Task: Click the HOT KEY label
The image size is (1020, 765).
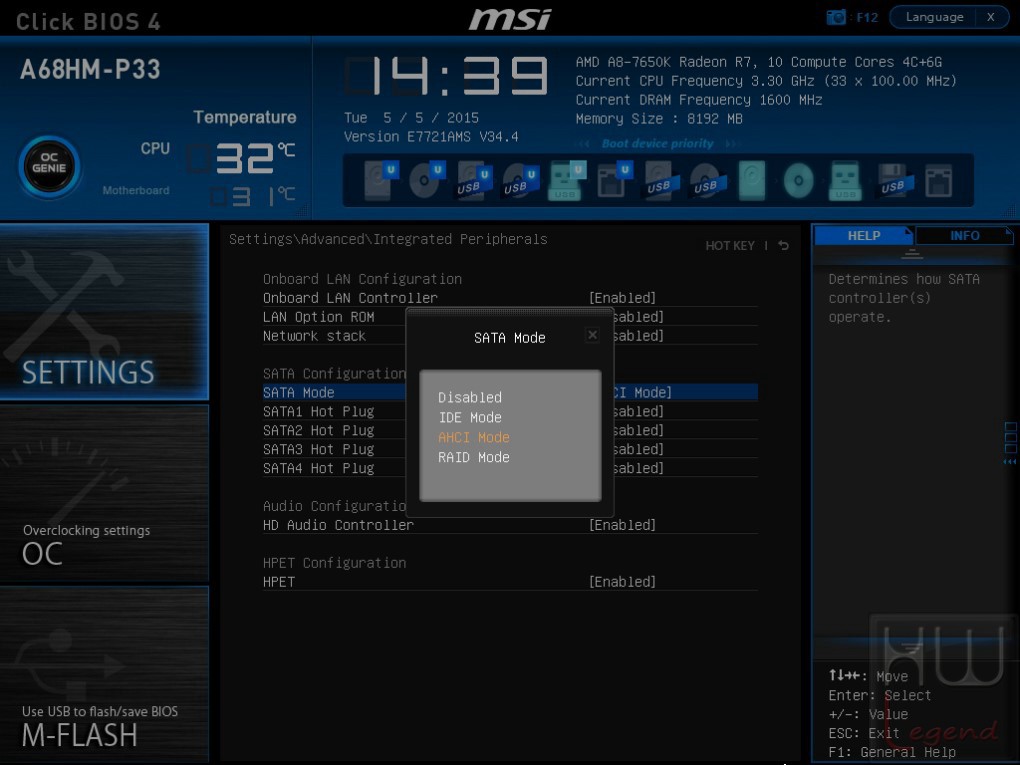Action: point(730,245)
